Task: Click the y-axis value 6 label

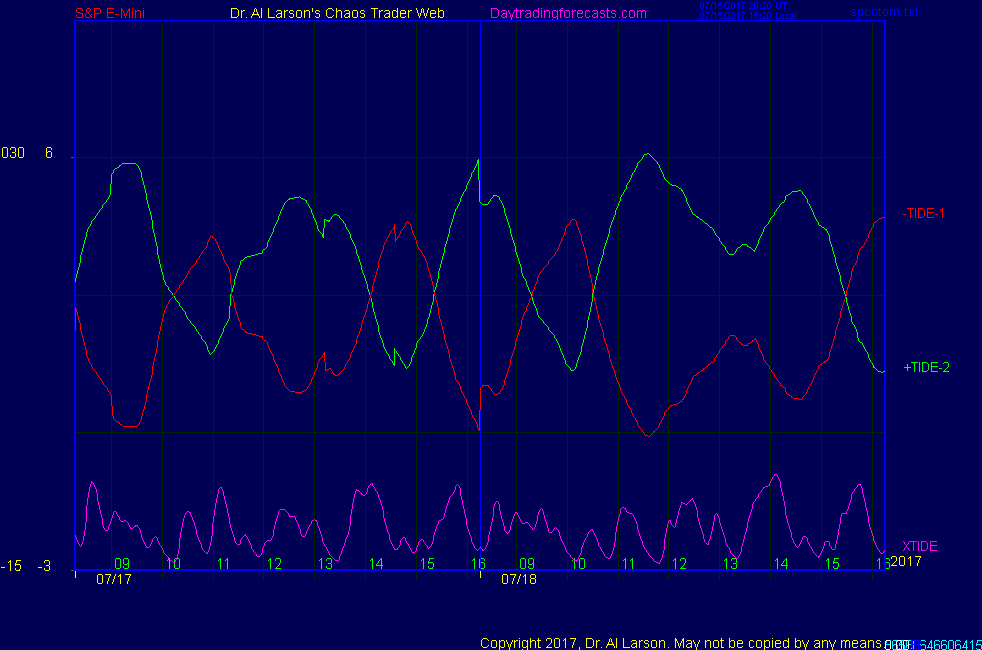Action: click(x=49, y=153)
